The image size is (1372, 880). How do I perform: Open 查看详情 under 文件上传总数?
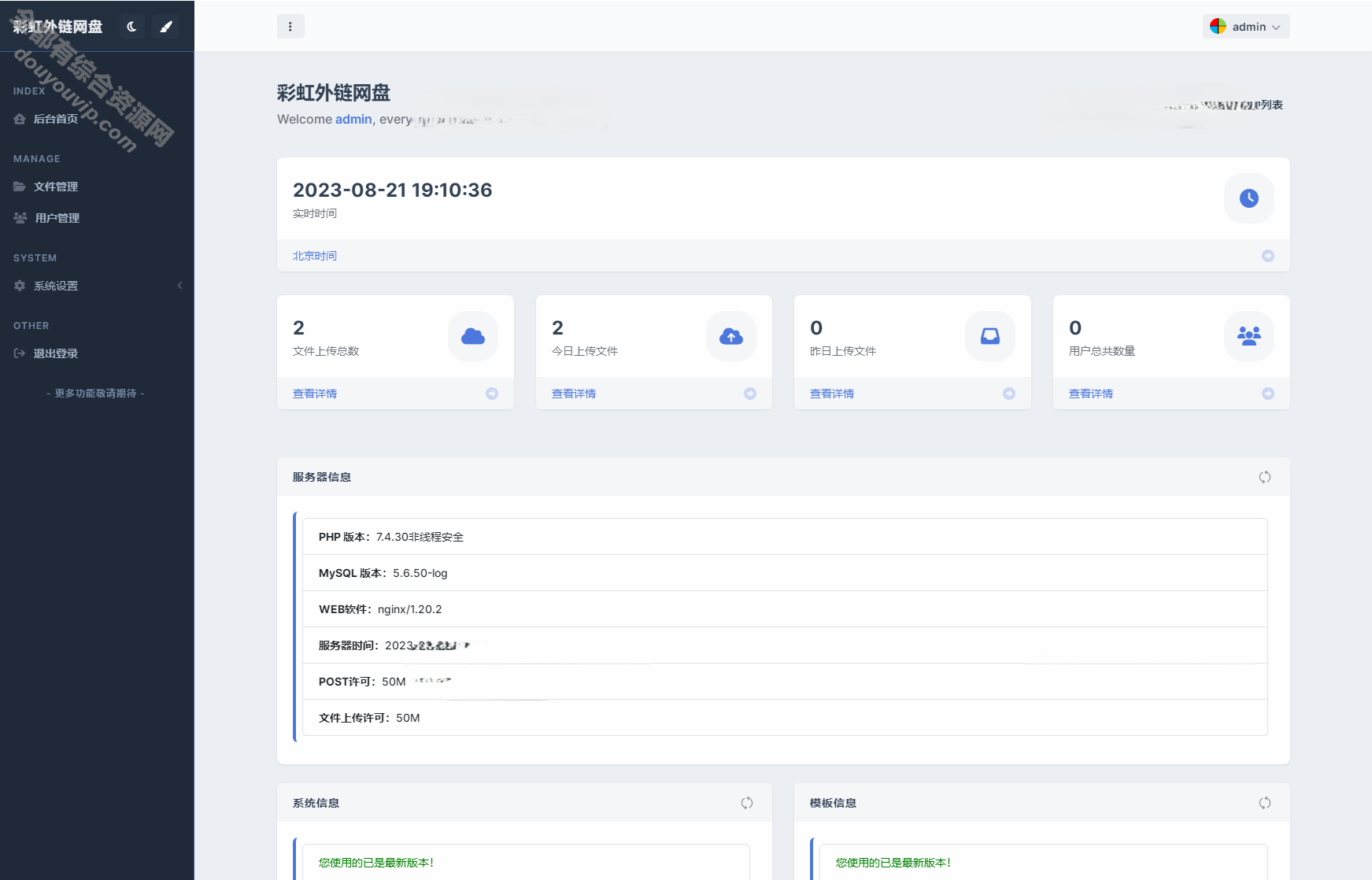(315, 394)
